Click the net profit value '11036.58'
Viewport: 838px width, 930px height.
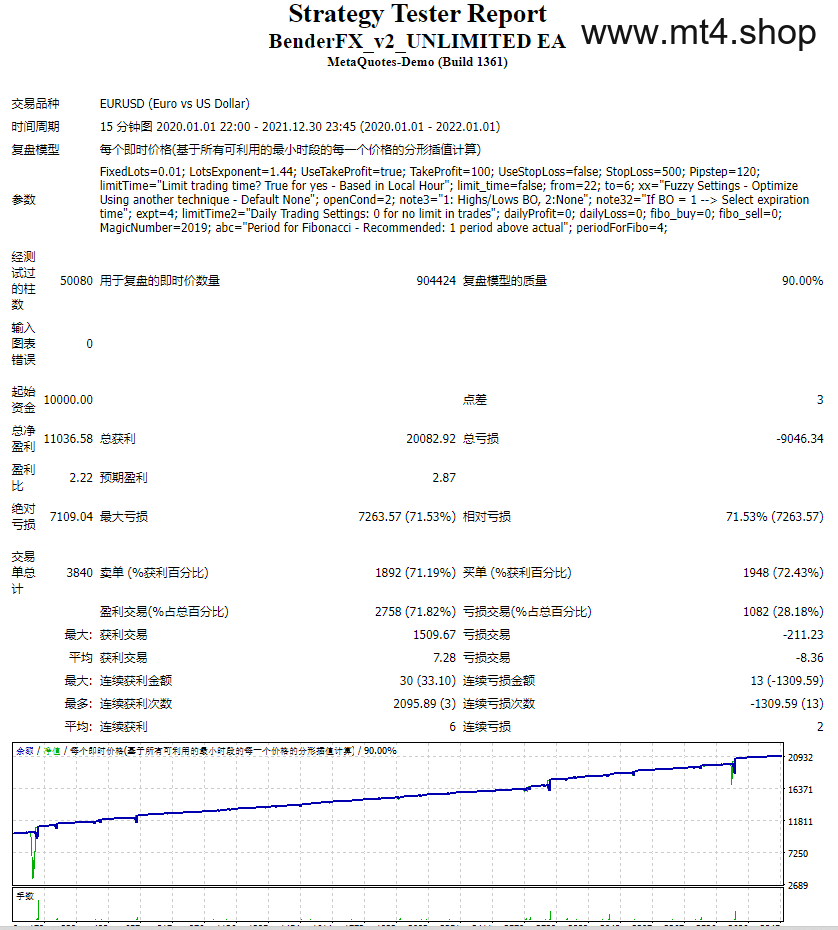[x=68, y=439]
